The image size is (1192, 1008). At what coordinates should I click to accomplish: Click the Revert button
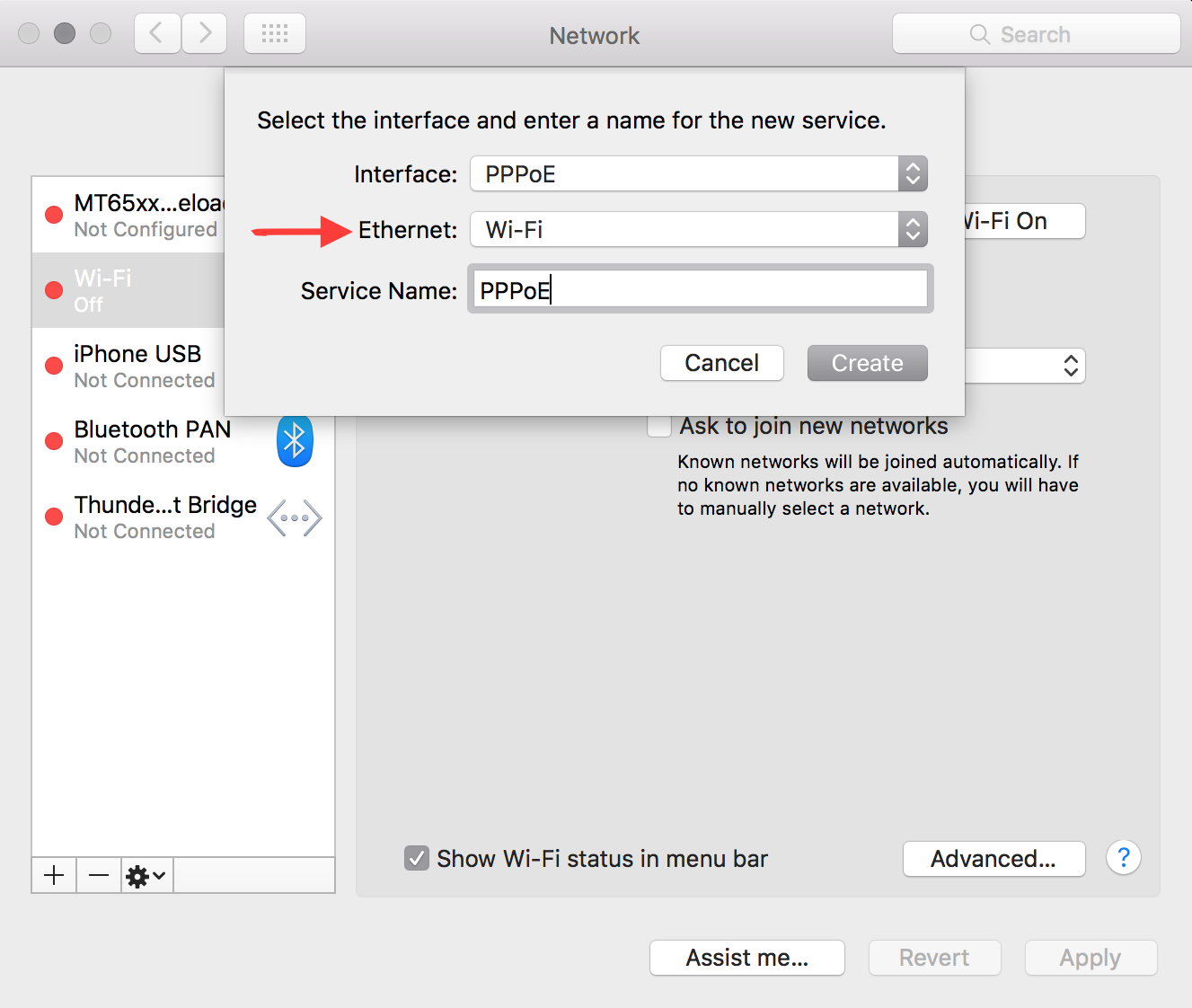tap(934, 958)
